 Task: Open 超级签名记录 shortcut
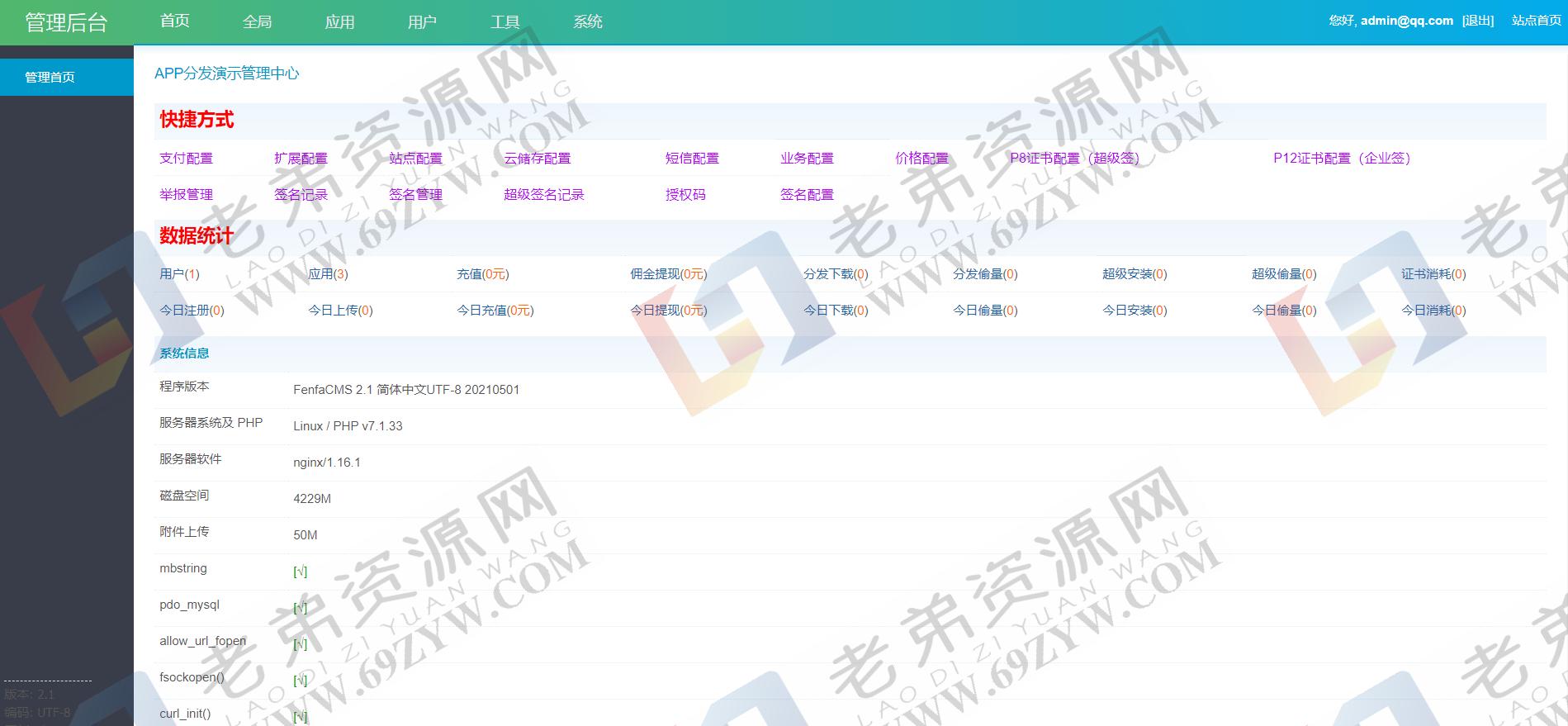tap(544, 194)
